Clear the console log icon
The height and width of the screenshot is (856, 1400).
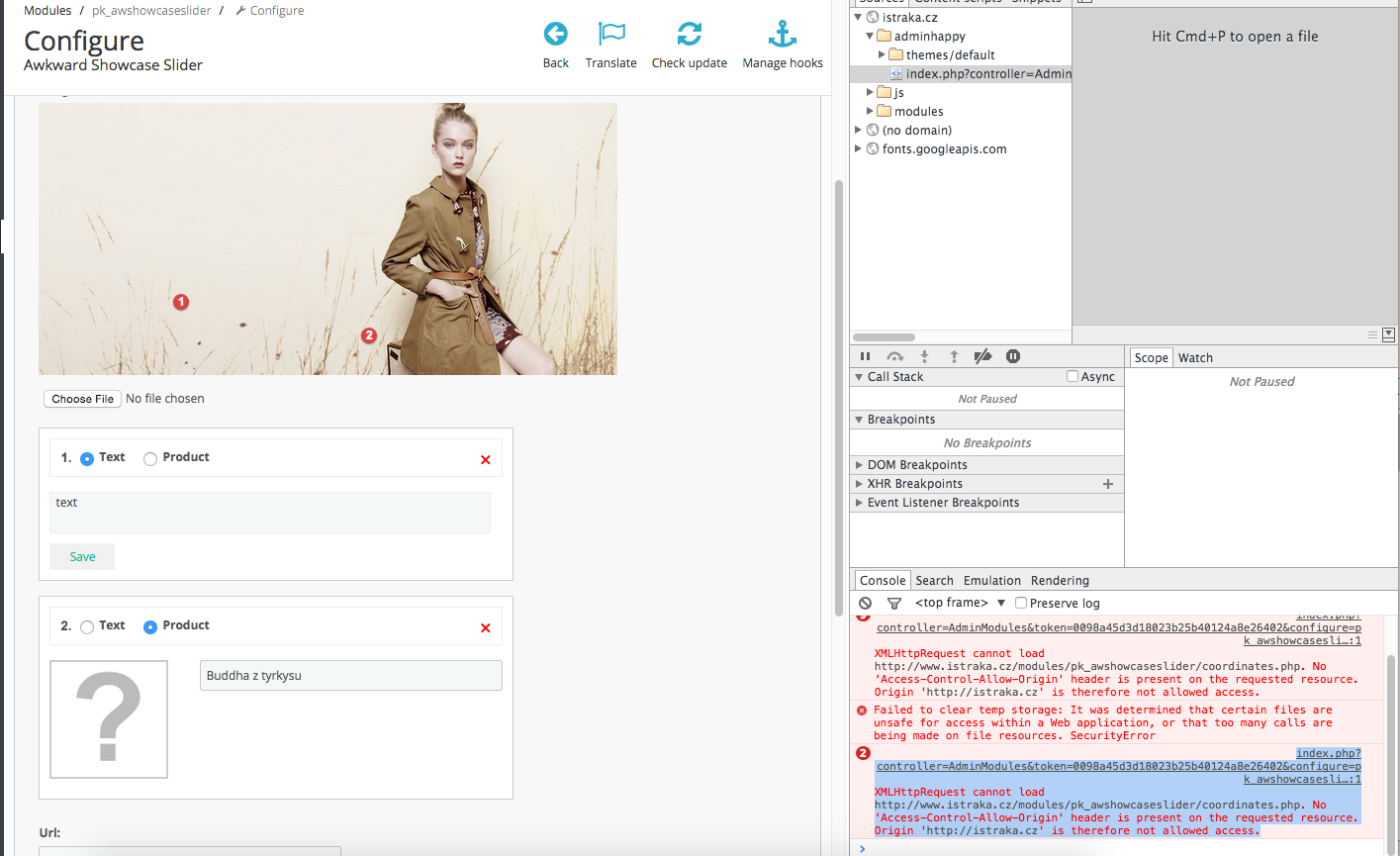click(866, 603)
